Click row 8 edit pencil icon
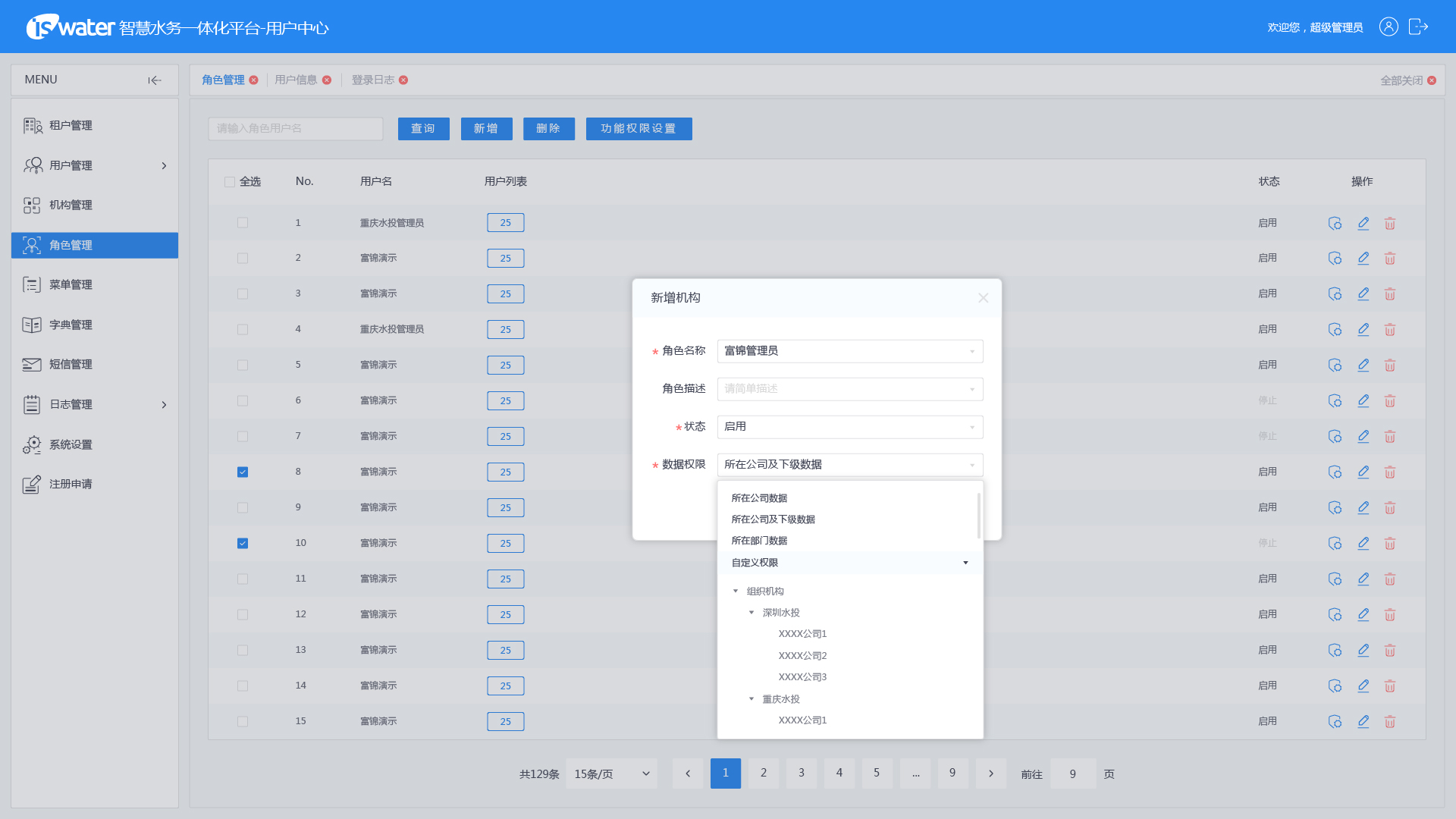The height and width of the screenshot is (819, 1456). [x=1363, y=472]
